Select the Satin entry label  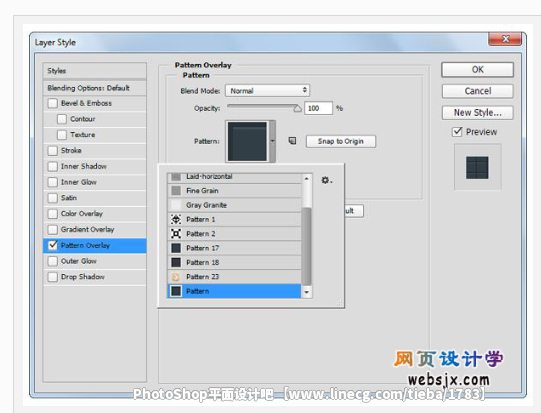pos(69,198)
